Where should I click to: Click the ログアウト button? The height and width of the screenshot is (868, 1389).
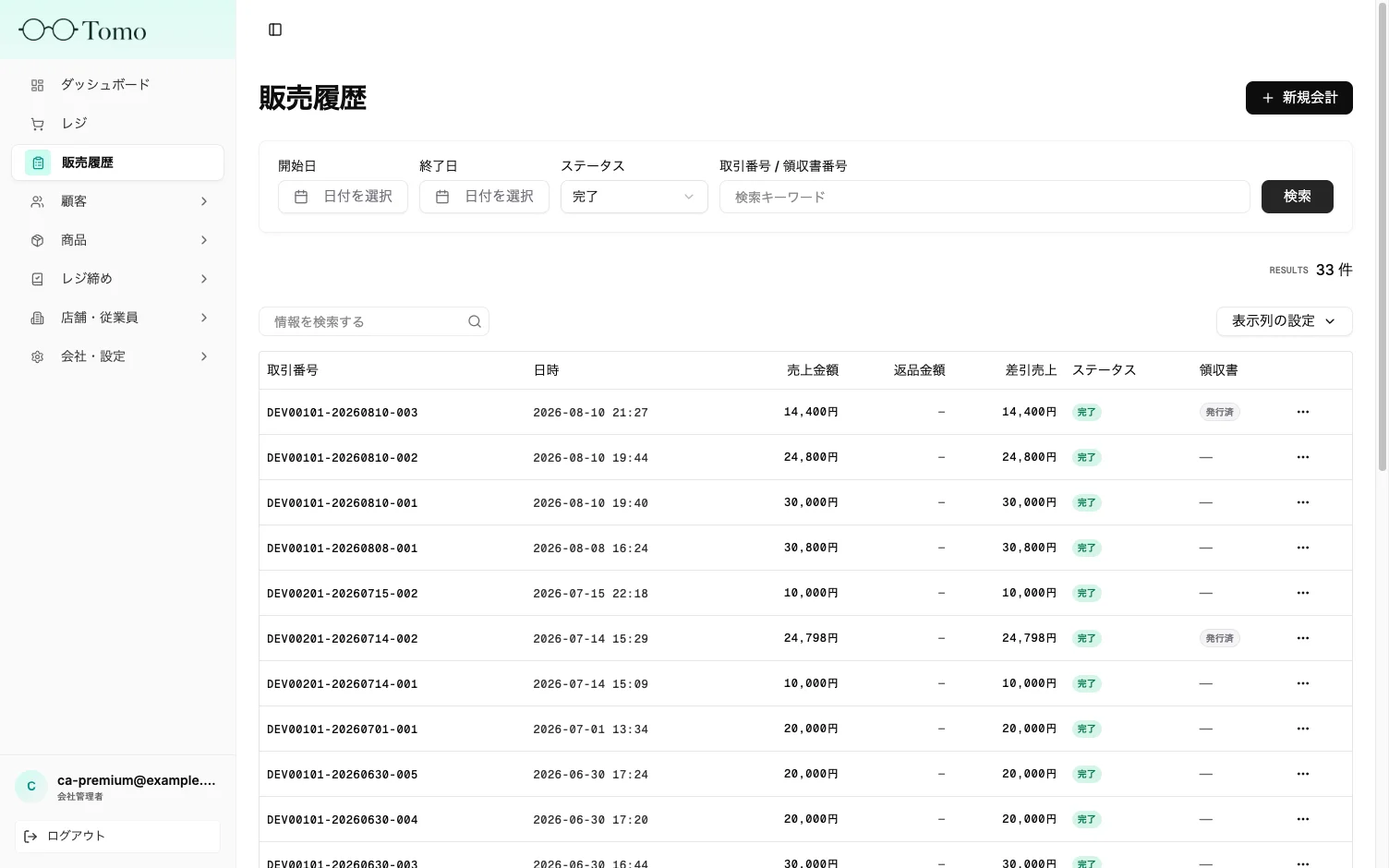(x=117, y=837)
